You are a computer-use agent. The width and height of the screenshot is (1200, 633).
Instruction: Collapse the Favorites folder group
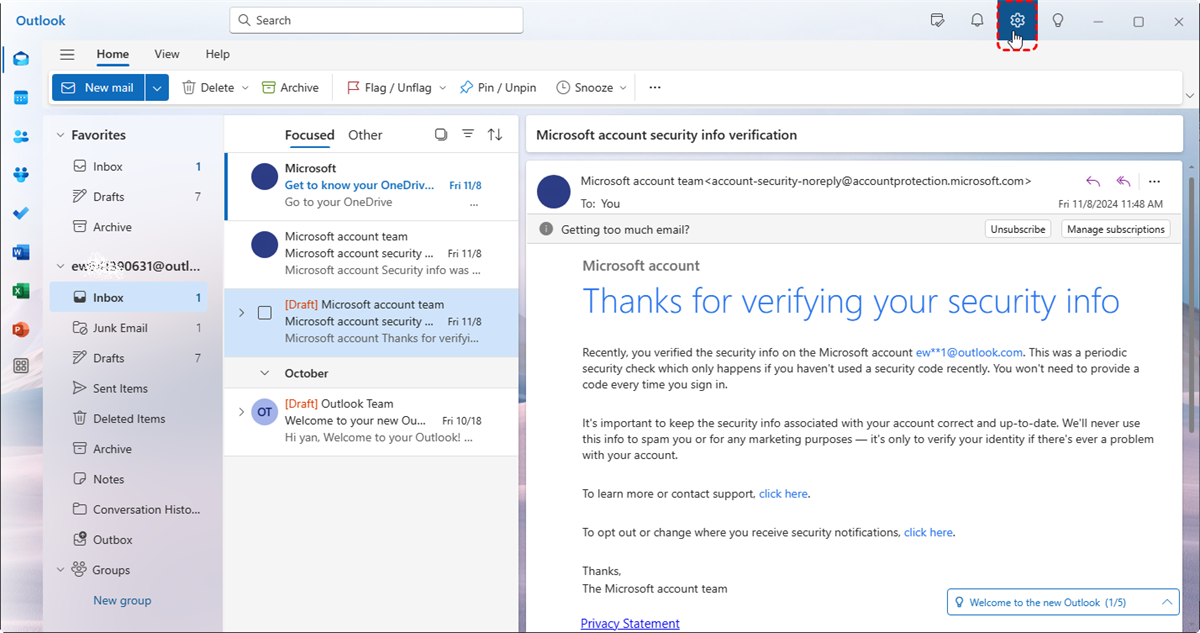60,135
